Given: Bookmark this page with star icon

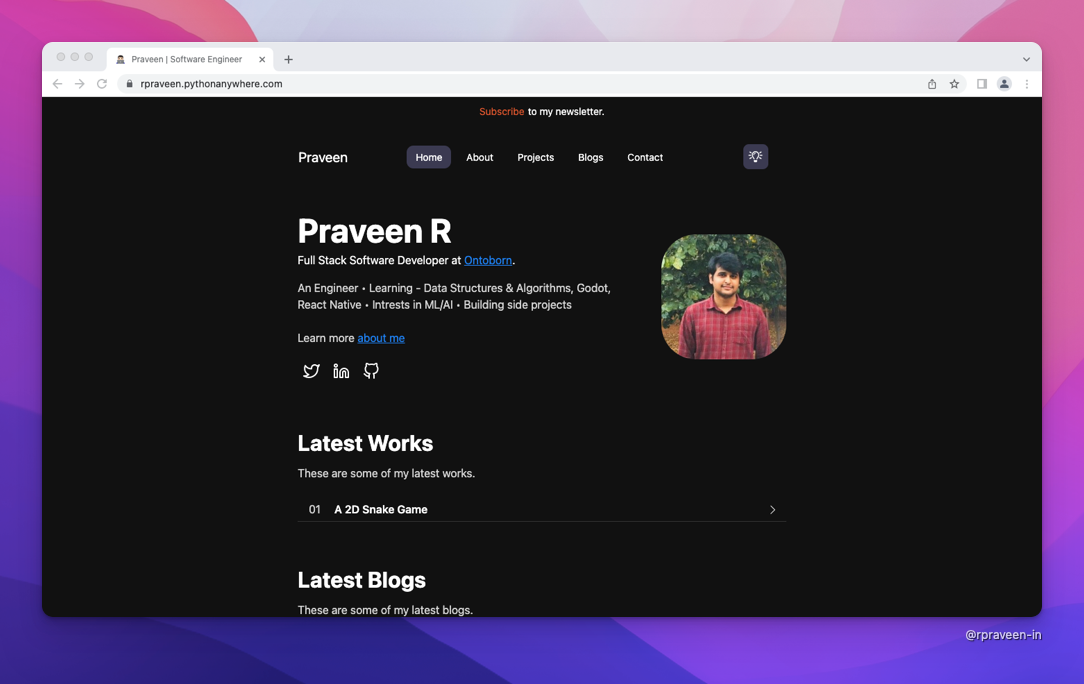Looking at the screenshot, I should tap(954, 84).
